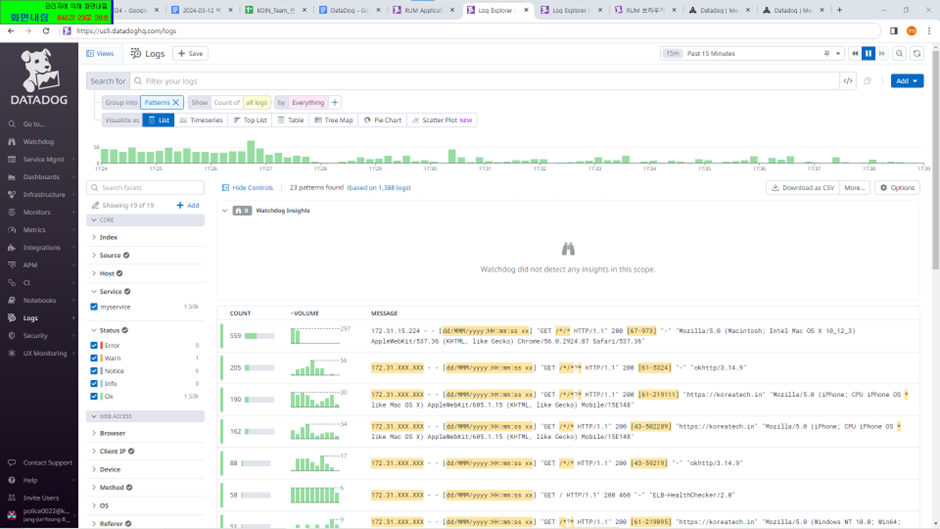
Task: Open the Options button
Action: click(x=897, y=188)
